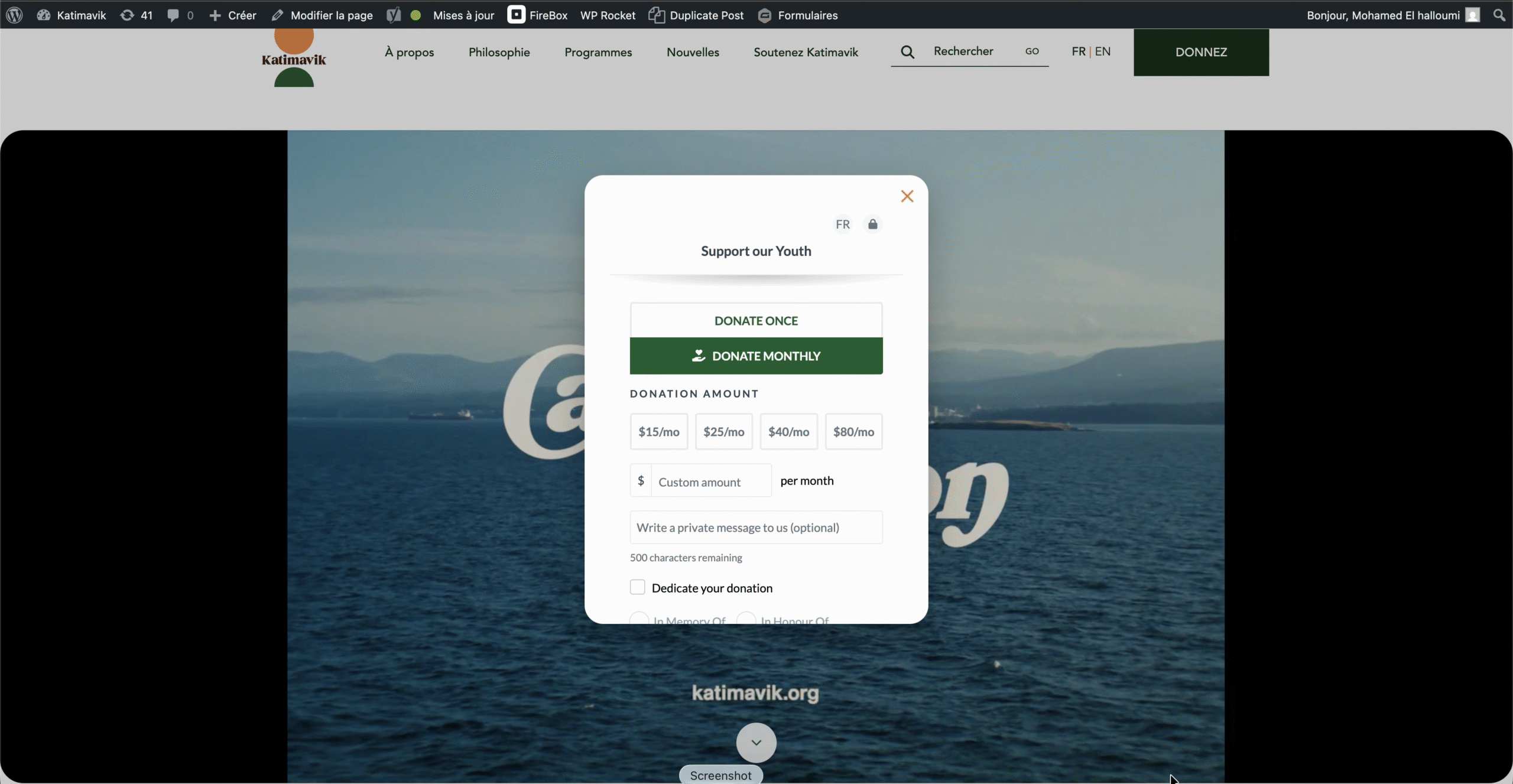Click the site search magnifier icon
The image size is (1513, 784).
(x=907, y=52)
